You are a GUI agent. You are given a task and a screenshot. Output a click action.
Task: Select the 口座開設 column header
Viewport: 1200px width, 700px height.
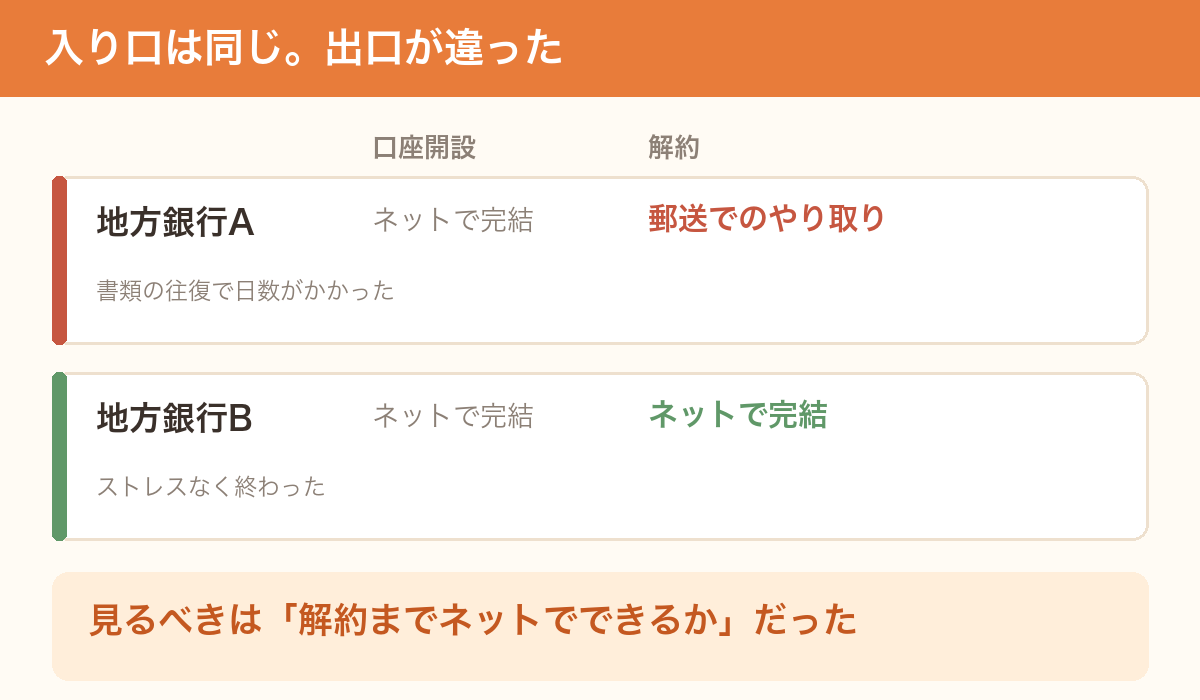click(x=424, y=148)
